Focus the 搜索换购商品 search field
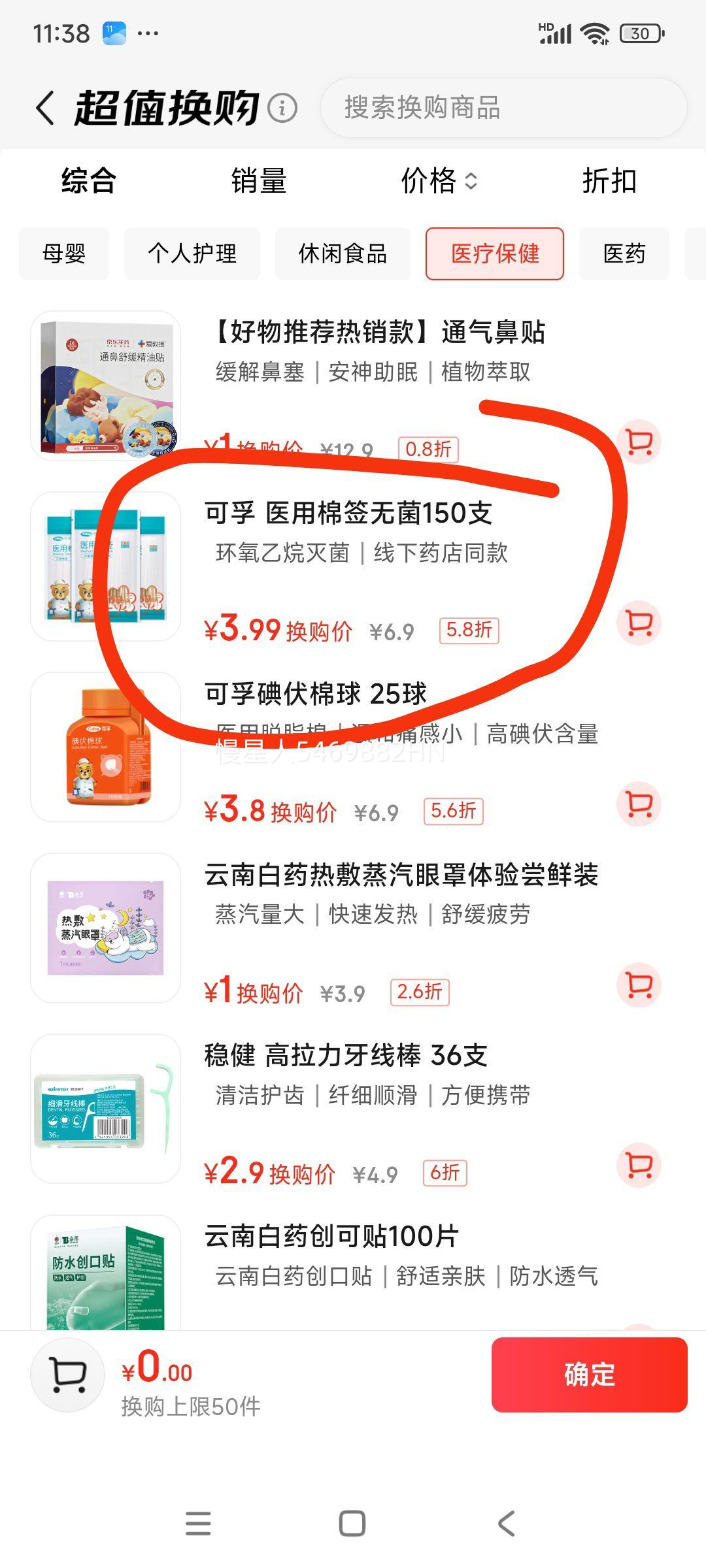 coord(503,108)
